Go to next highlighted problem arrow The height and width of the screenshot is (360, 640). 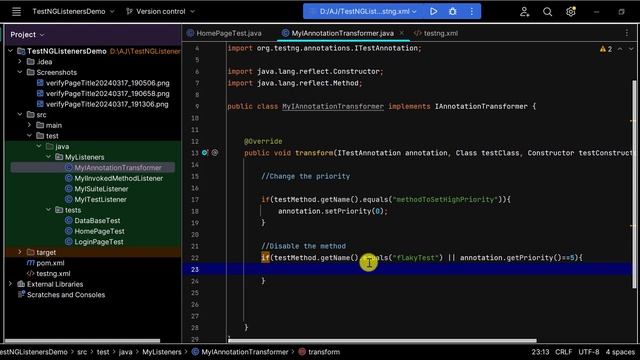pyautogui.click(x=631, y=49)
